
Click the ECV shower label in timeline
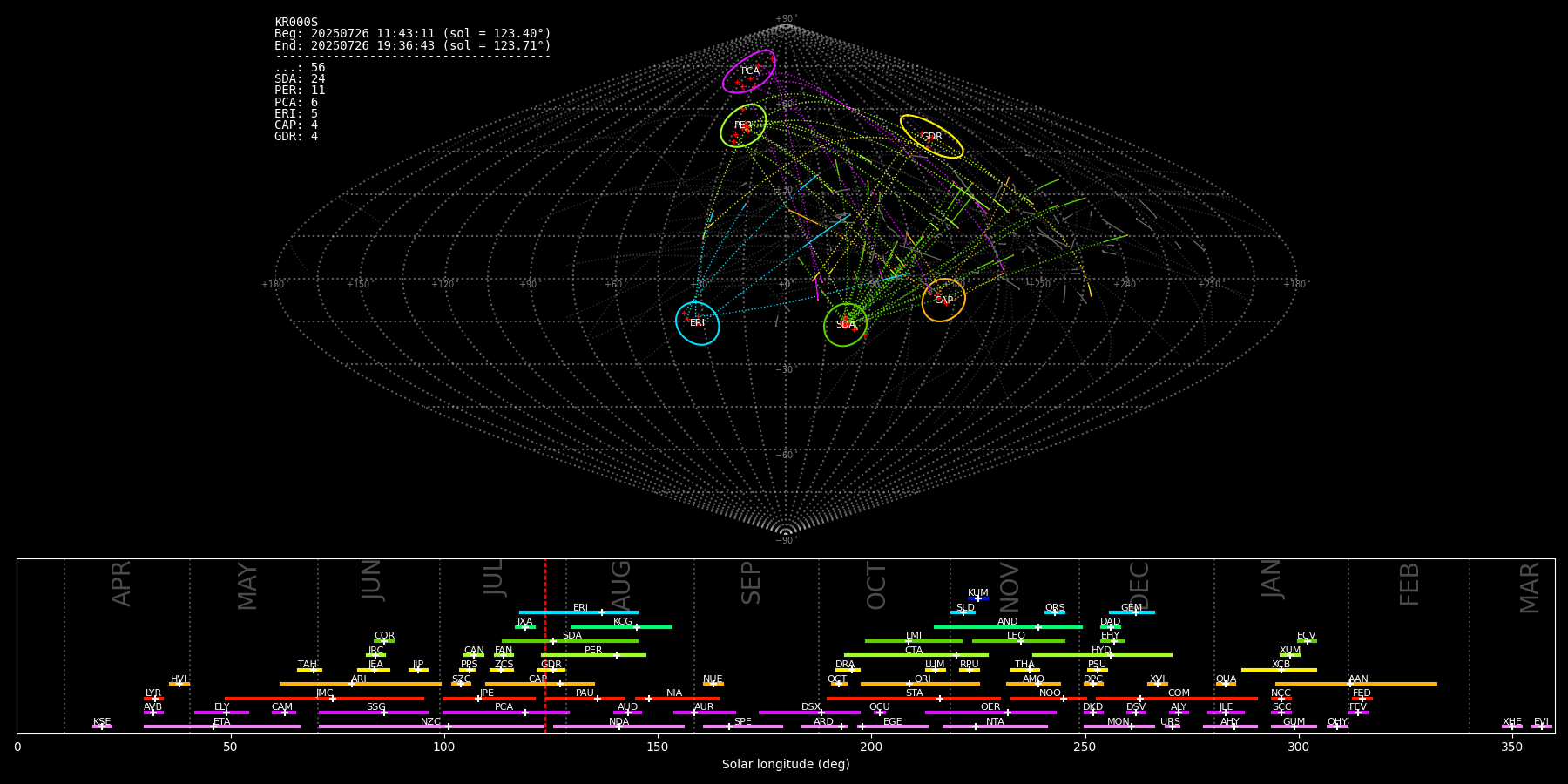1306,636
